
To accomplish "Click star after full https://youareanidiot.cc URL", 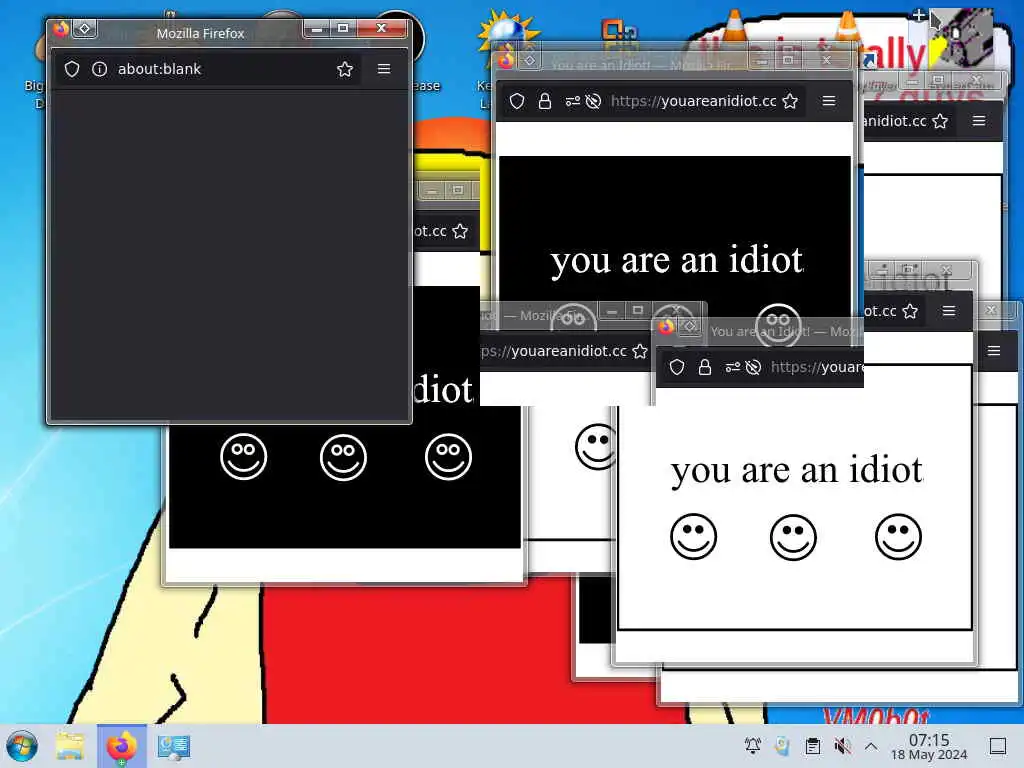I will (x=790, y=101).
